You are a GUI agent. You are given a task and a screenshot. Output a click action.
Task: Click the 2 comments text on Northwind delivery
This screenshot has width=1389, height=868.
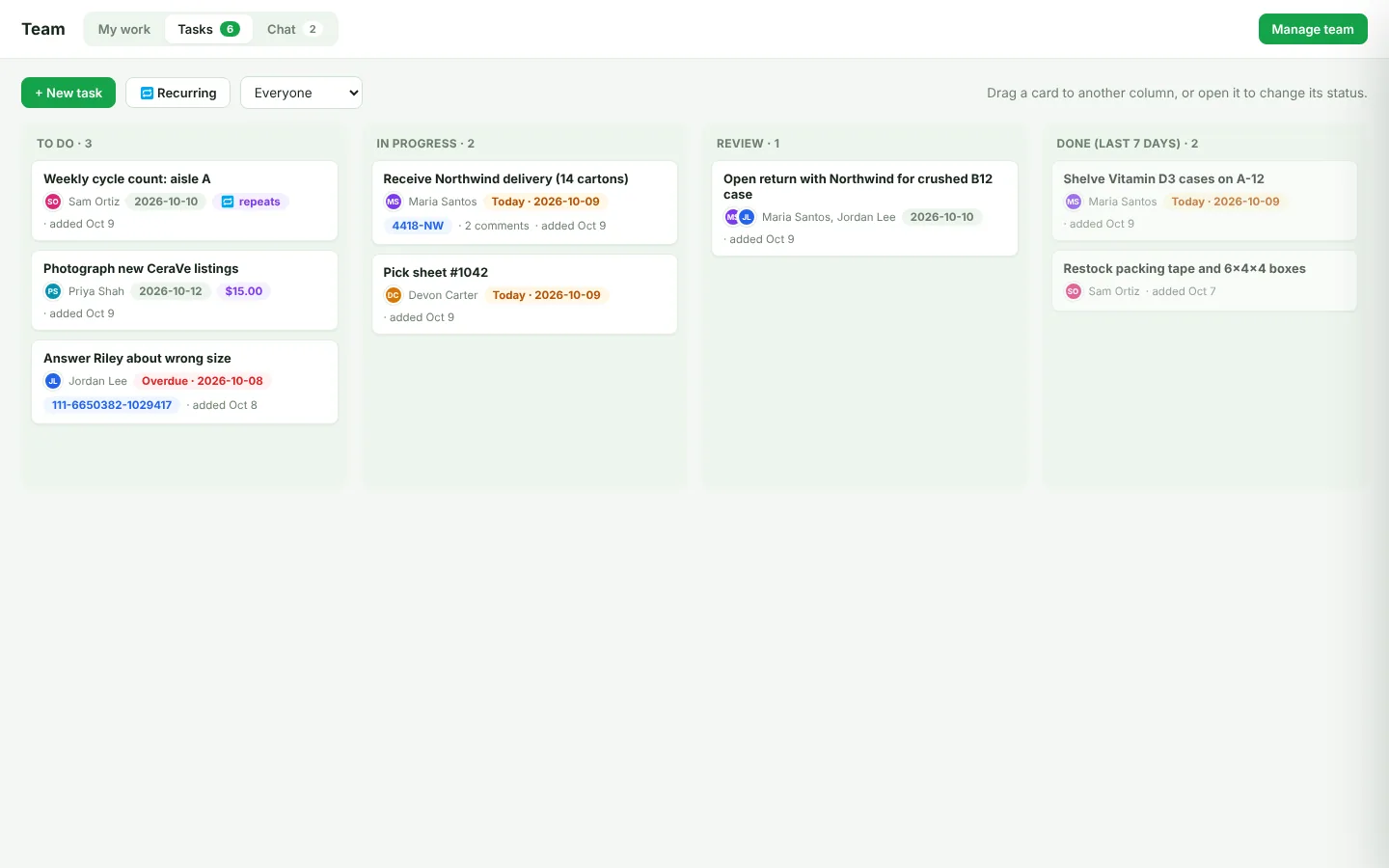497,226
